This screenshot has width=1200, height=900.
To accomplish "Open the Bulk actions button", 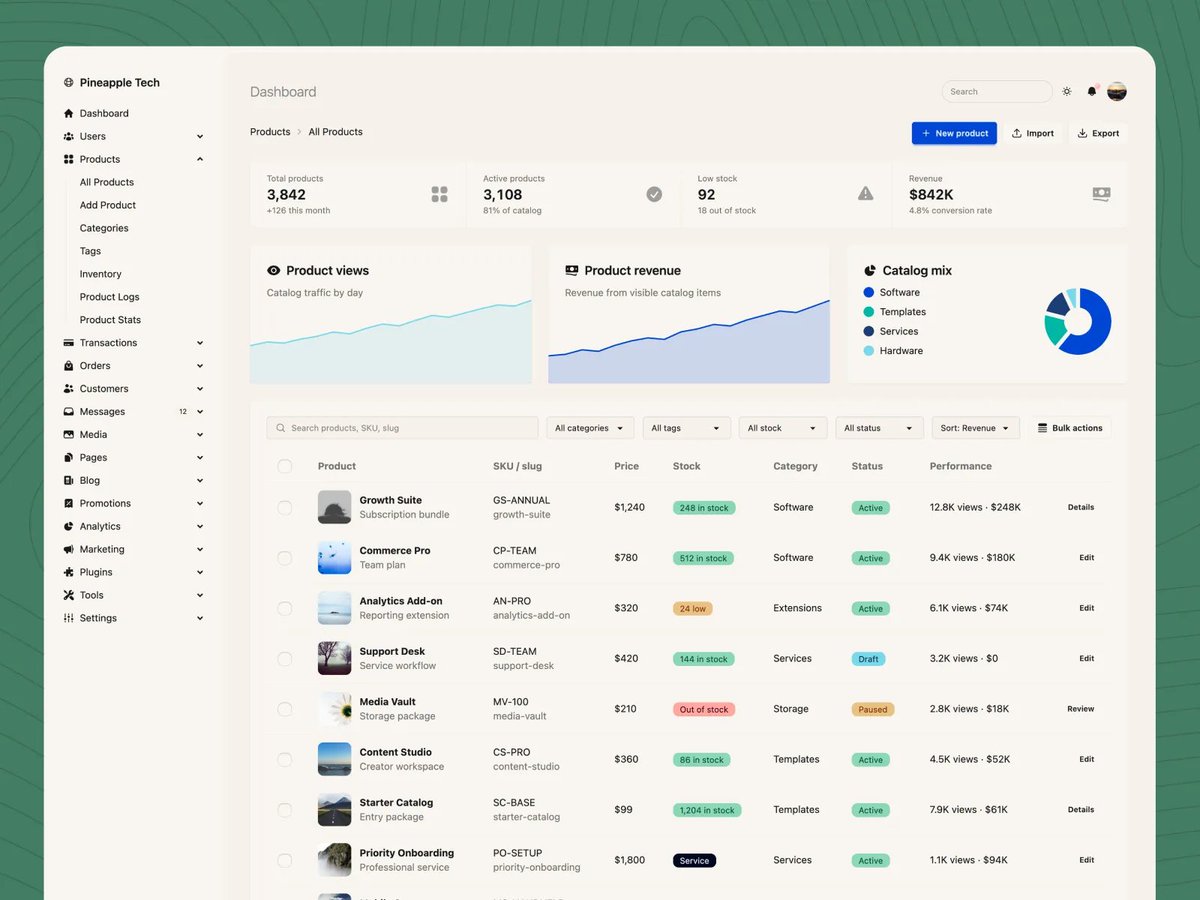I will pos(1070,428).
